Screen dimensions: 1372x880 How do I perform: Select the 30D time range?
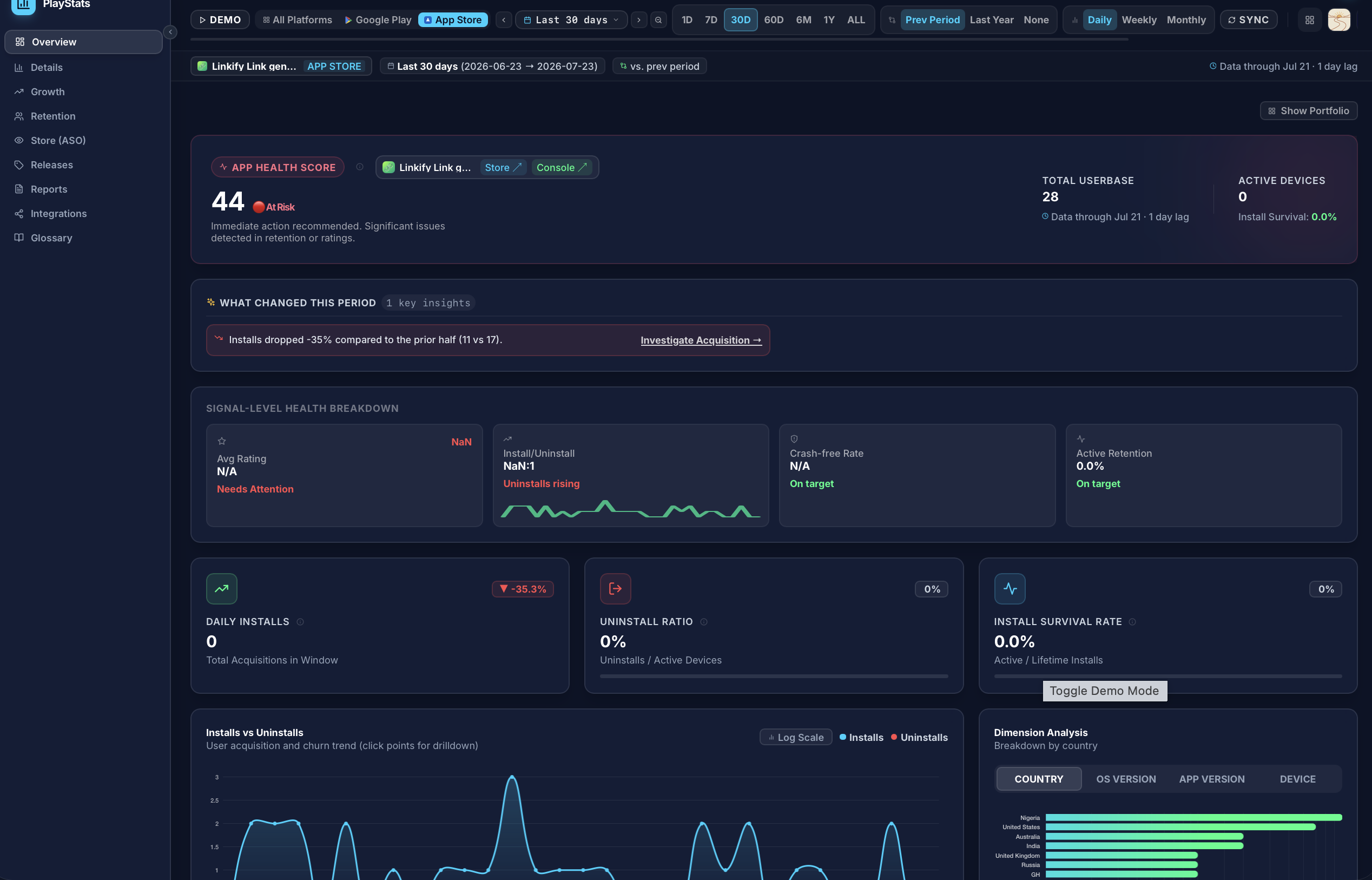pos(740,19)
